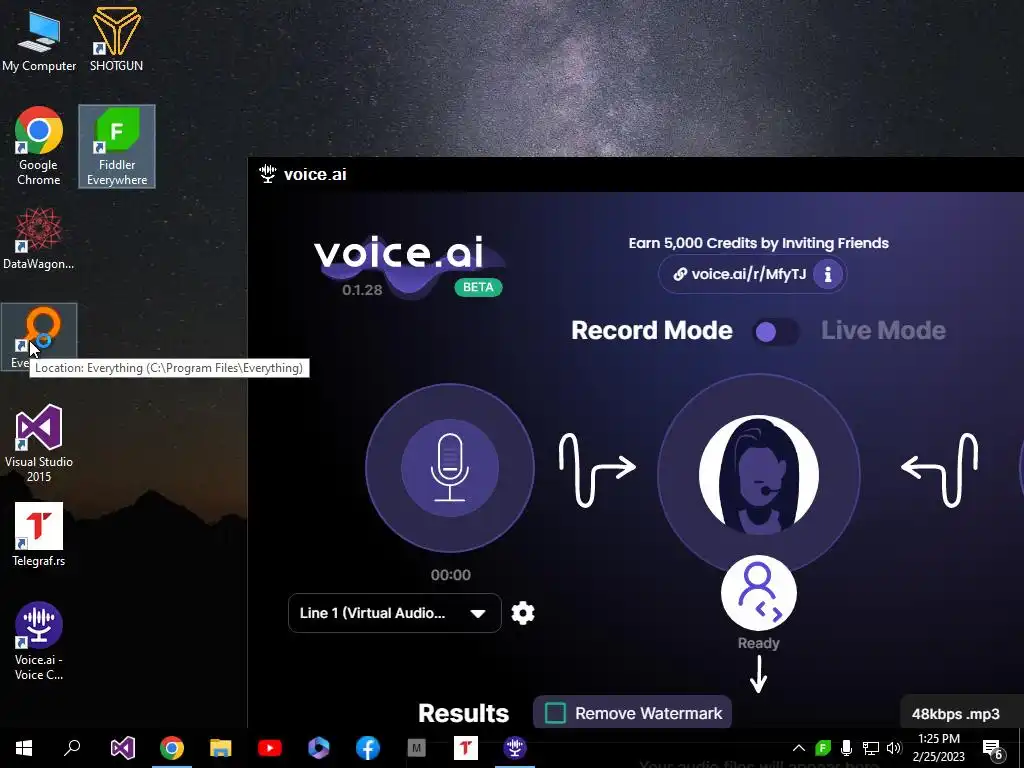Open network tray icon

pyautogui.click(x=871, y=748)
